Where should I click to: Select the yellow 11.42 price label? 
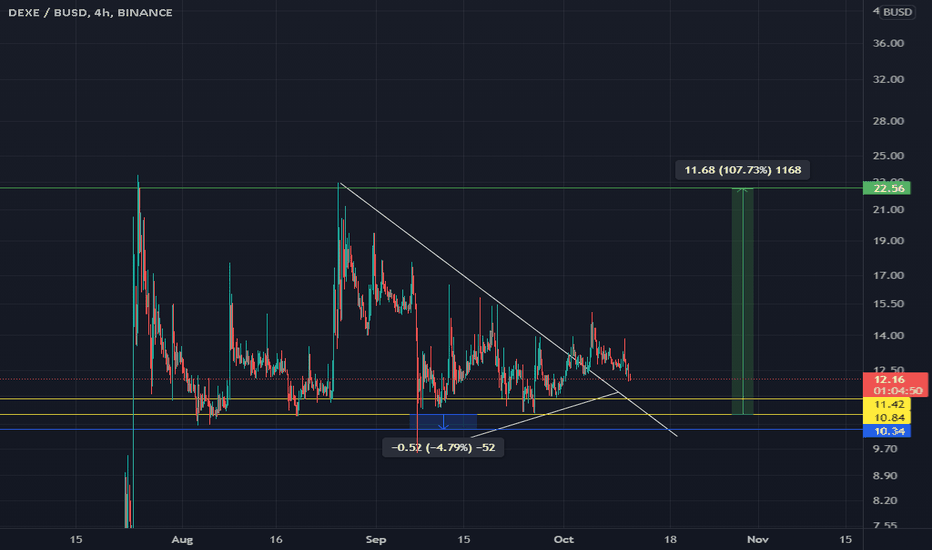pos(886,405)
